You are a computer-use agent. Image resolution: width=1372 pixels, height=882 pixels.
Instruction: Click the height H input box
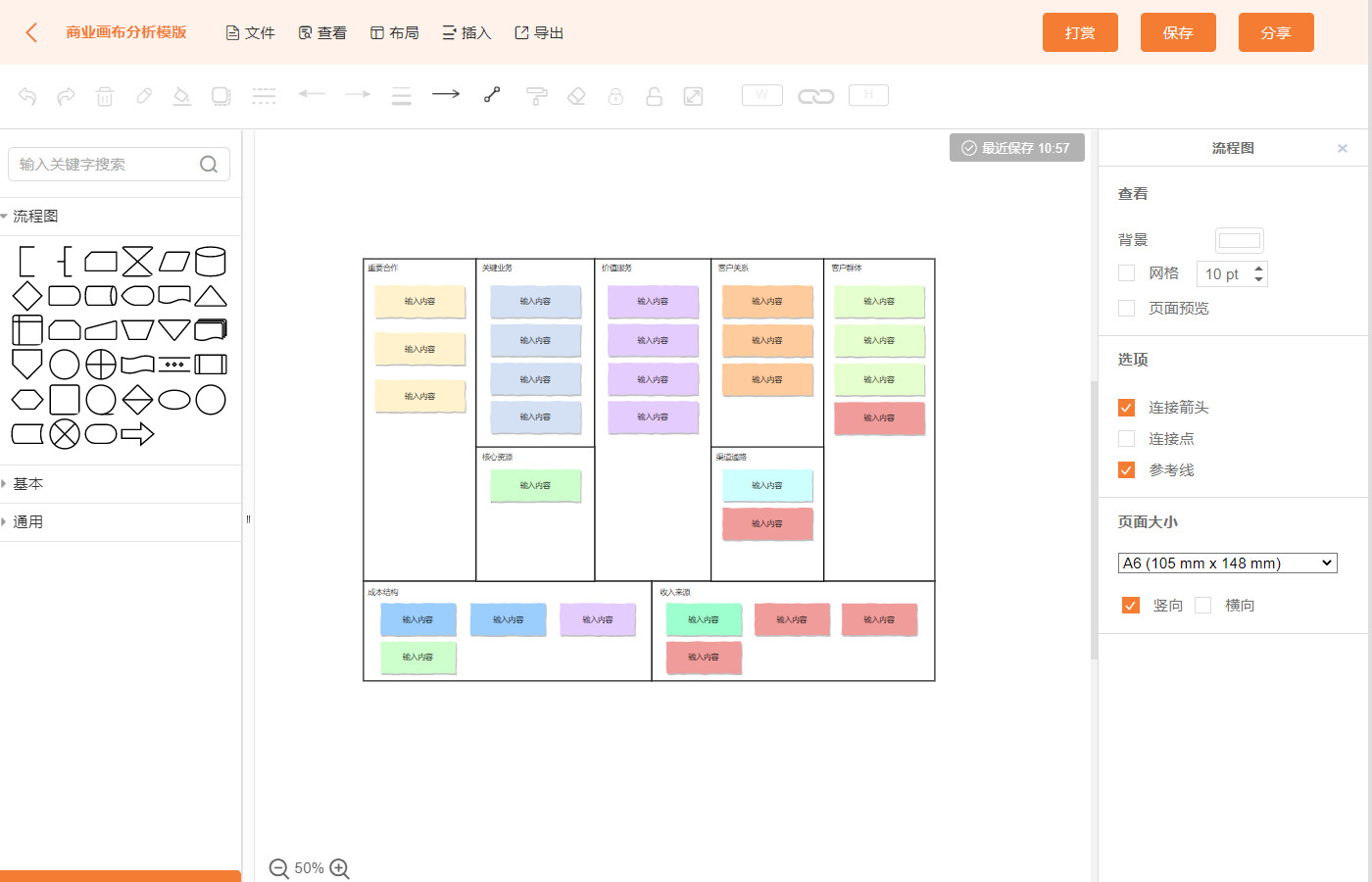click(x=868, y=95)
